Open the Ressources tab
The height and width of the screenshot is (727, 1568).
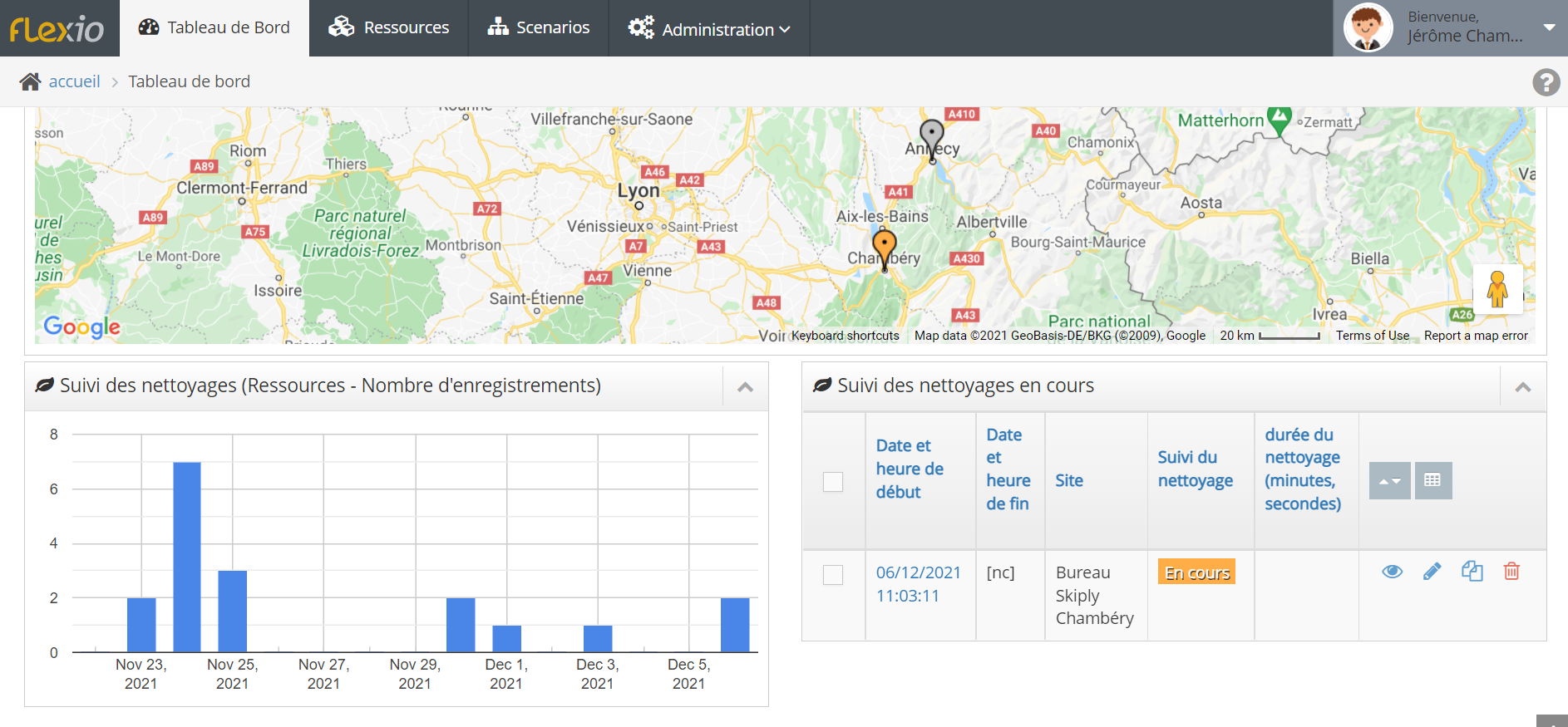point(388,27)
